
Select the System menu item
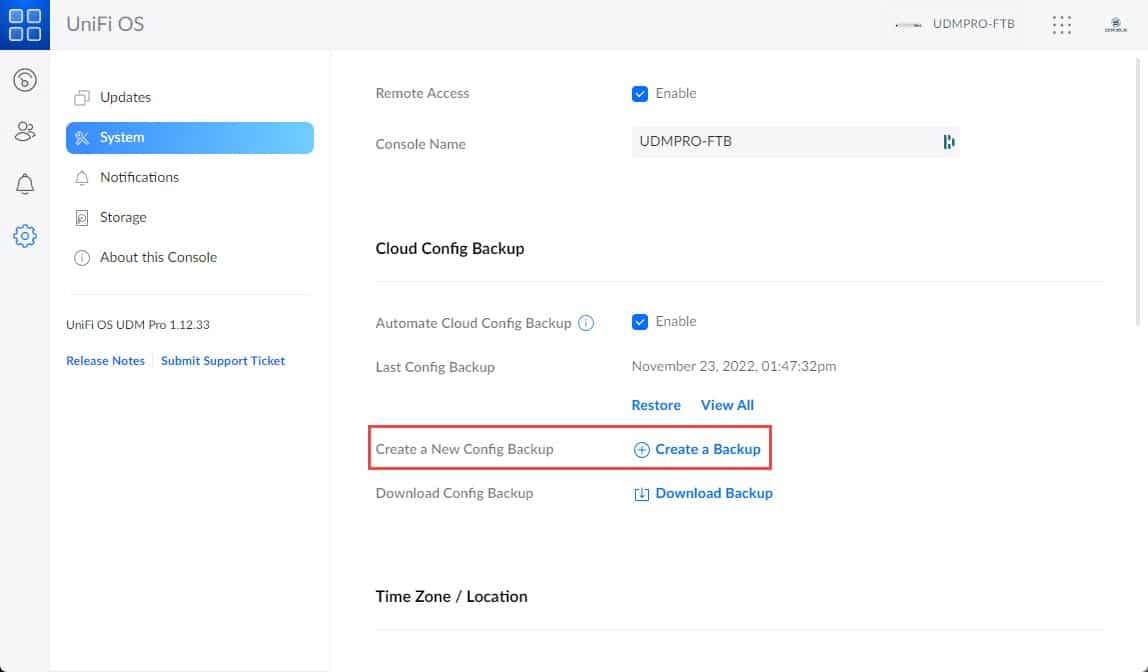click(190, 138)
